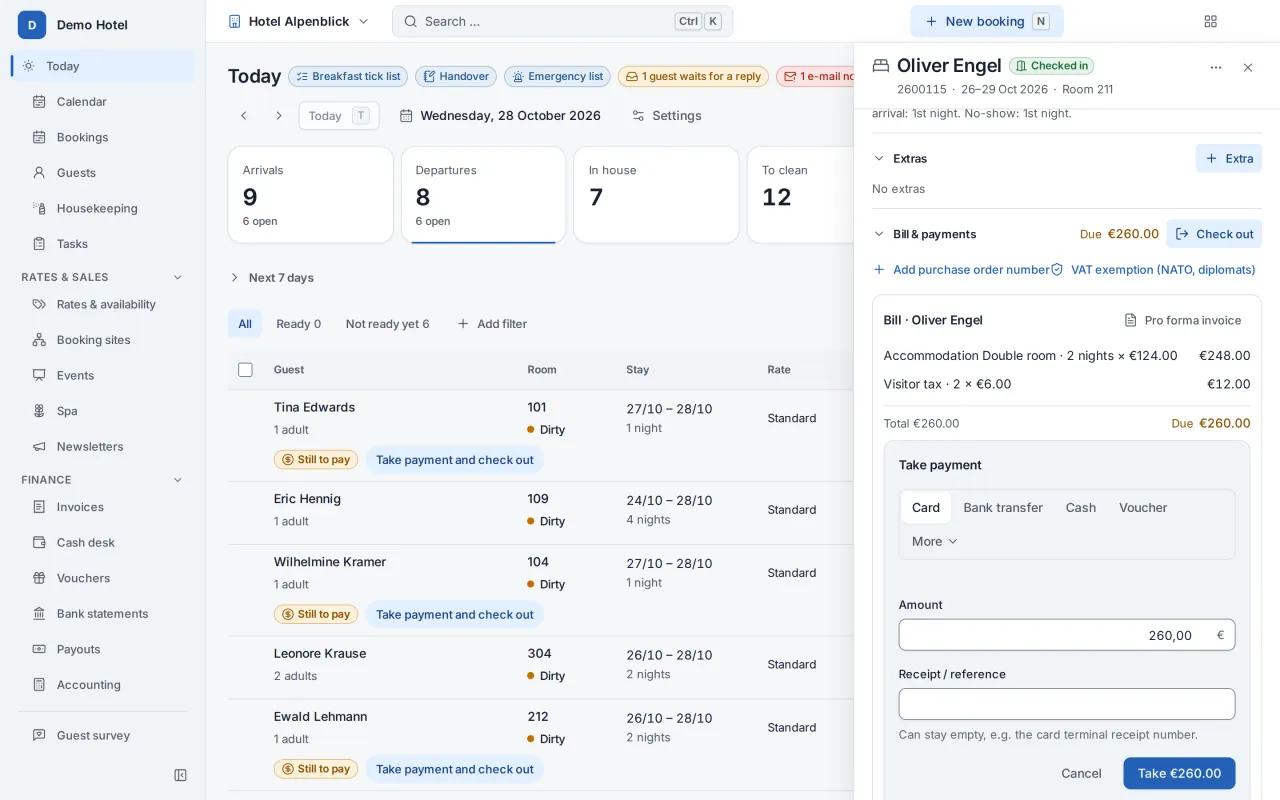The width and height of the screenshot is (1280, 800).
Task: Open Accounting in the sidebar
Action: click(x=103, y=684)
